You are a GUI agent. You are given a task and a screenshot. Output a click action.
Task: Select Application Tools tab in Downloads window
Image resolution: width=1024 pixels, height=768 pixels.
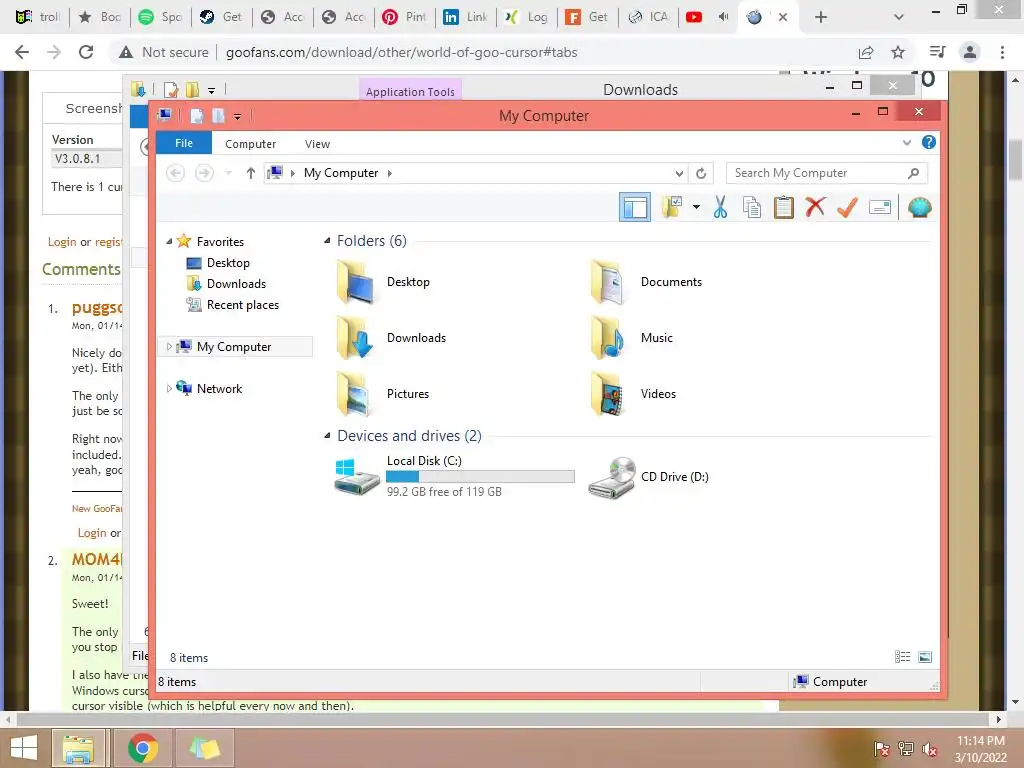tap(410, 91)
